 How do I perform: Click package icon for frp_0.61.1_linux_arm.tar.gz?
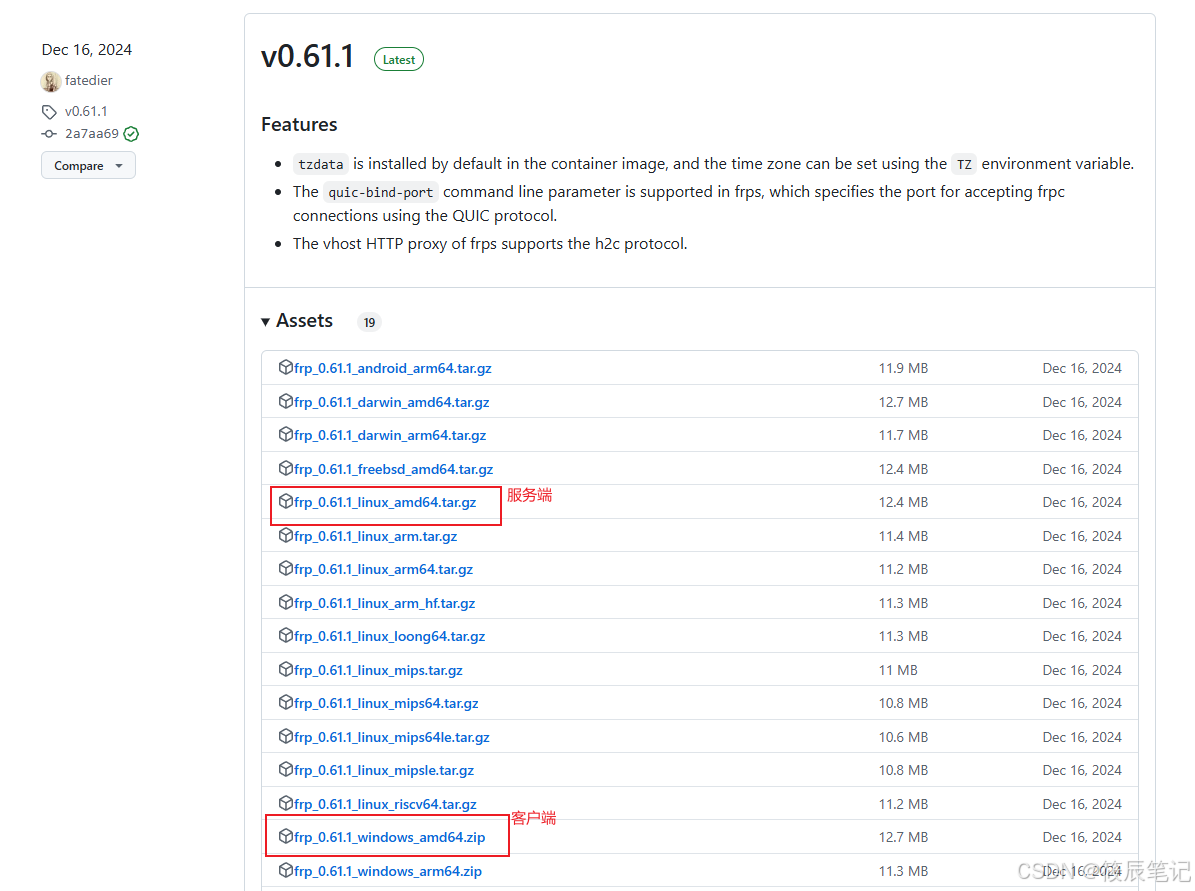point(286,535)
